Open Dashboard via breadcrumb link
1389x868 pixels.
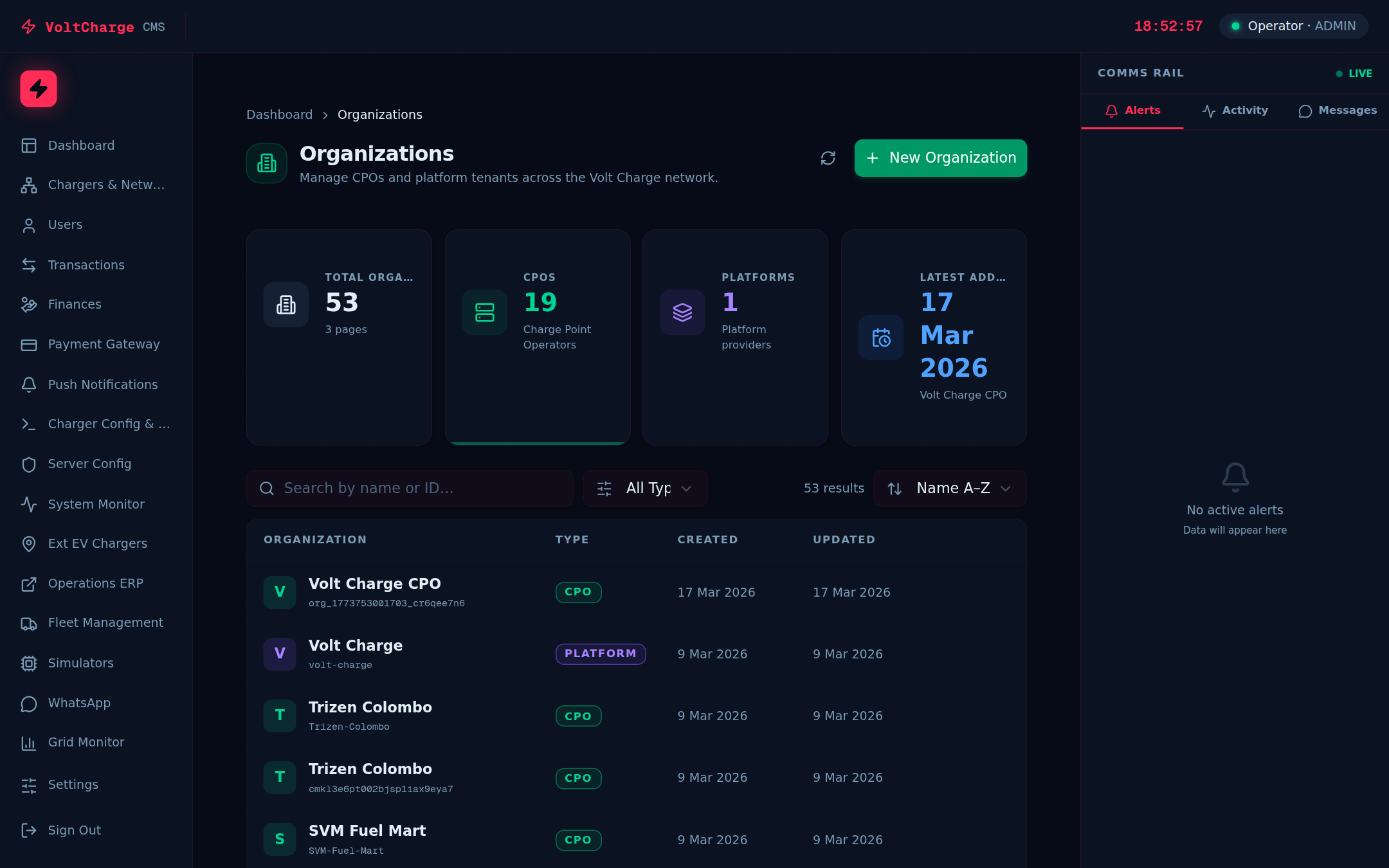(280, 114)
